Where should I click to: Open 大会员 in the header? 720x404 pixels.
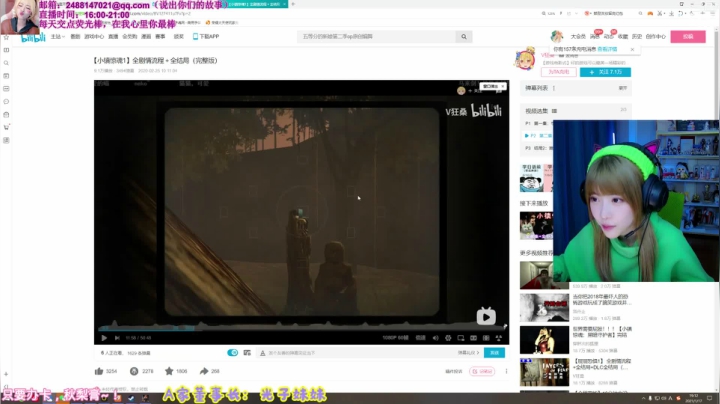(578, 36)
